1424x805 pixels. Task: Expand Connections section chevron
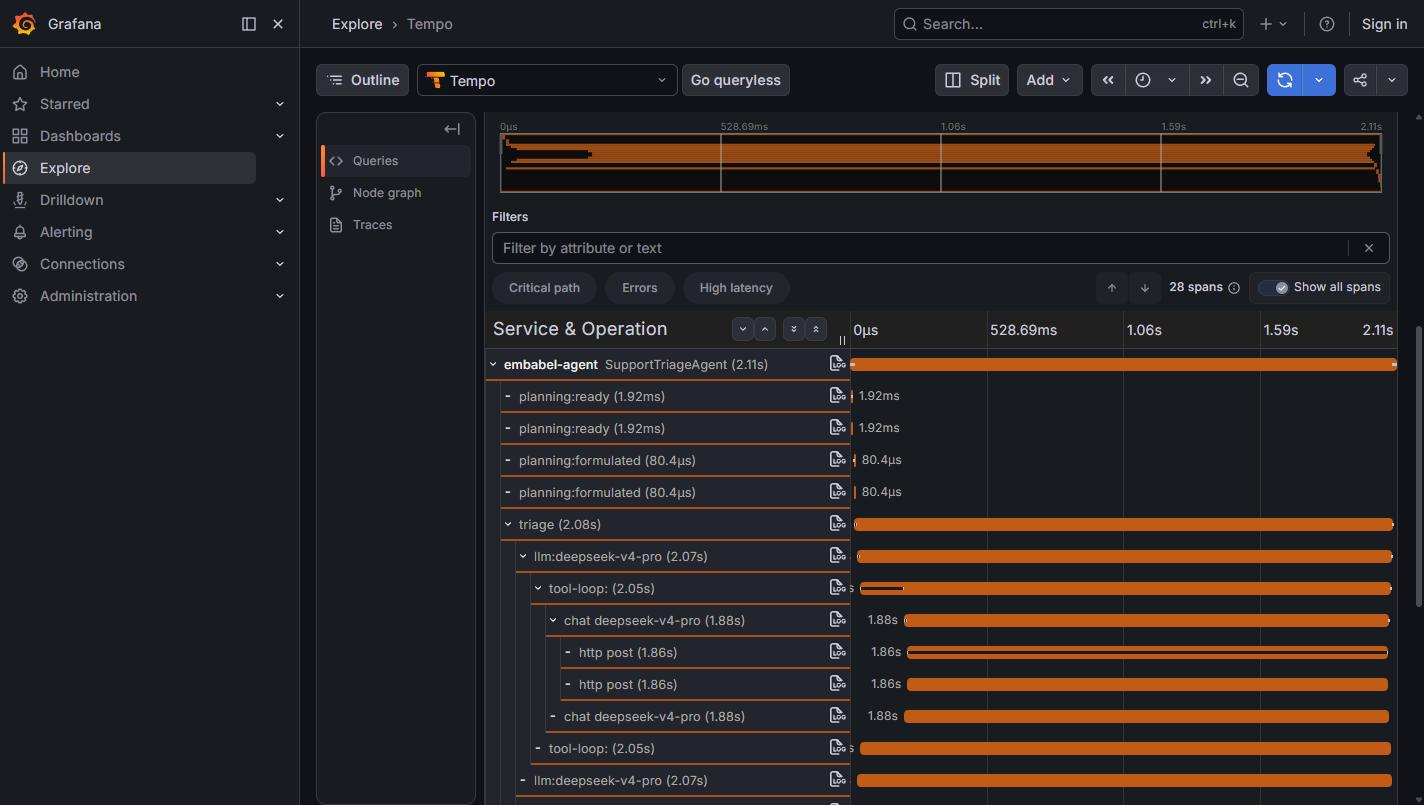pyautogui.click(x=280, y=264)
